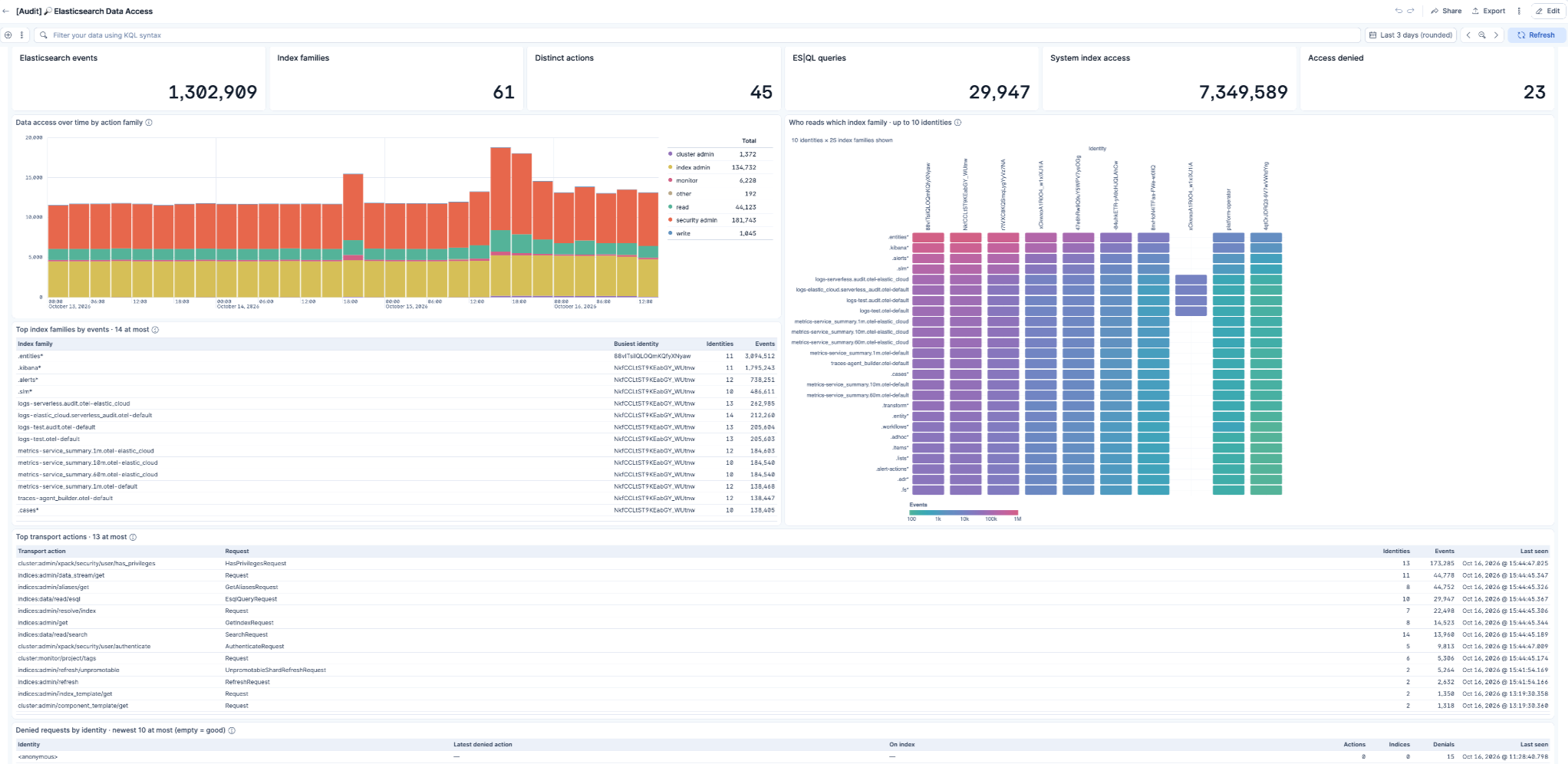This screenshot has width=1568, height=764.
Task: Click the 3,094,512 events value
Action: [x=759, y=356]
